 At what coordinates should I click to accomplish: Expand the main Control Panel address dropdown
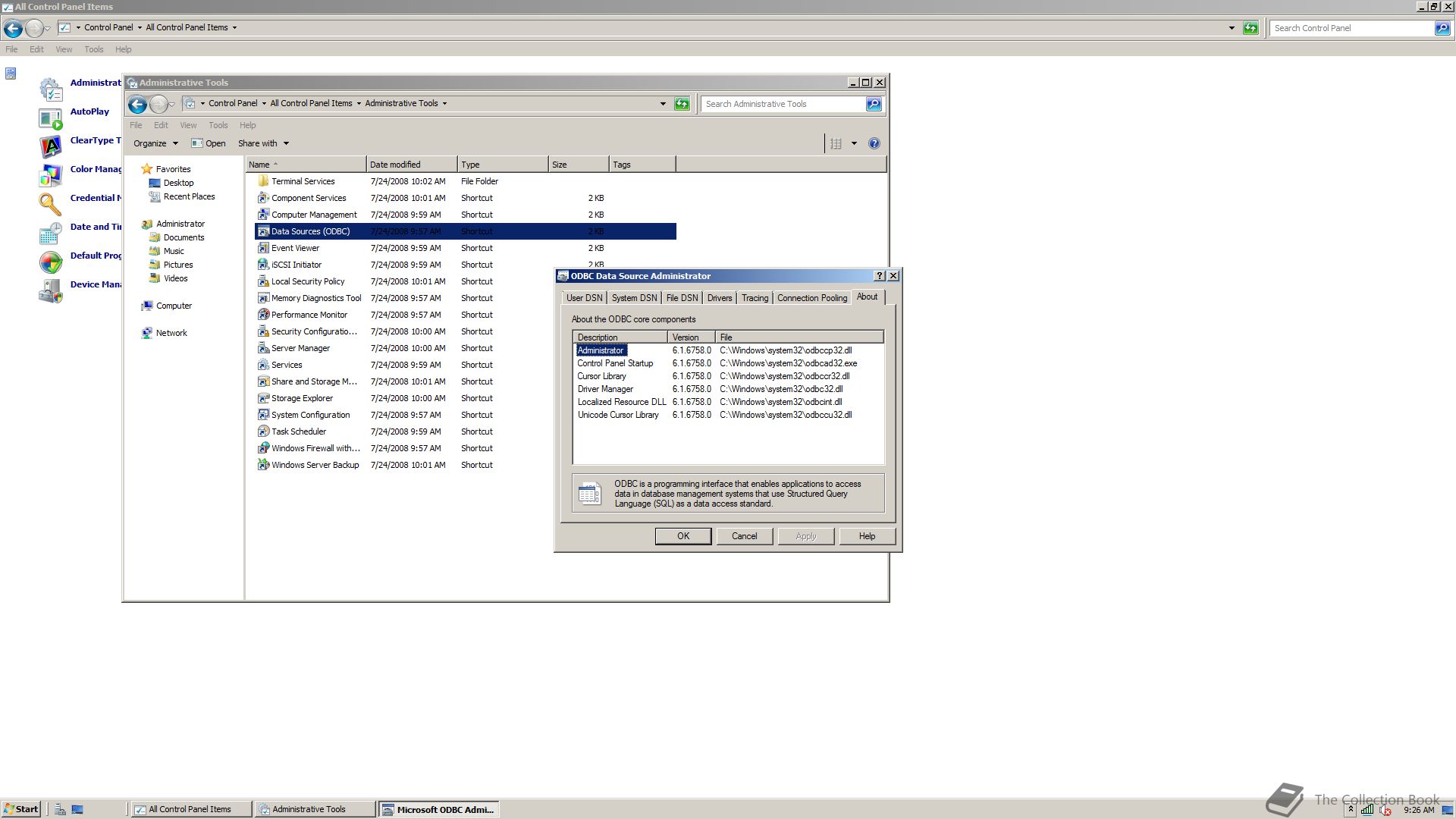[1232, 28]
